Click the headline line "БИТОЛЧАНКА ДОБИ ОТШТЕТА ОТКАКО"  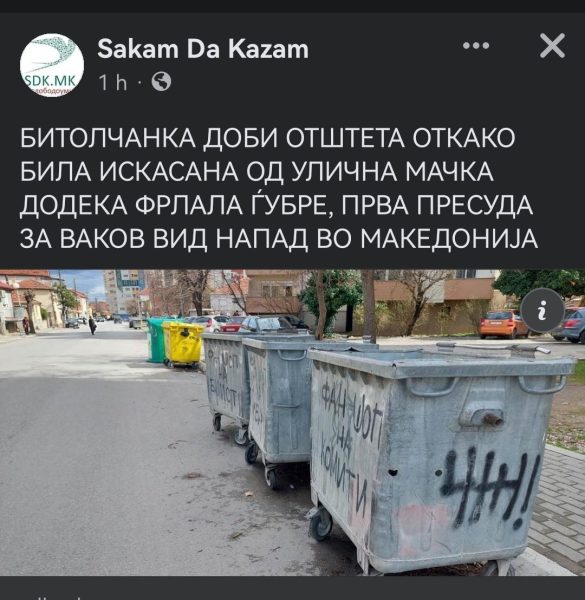[267, 138]
